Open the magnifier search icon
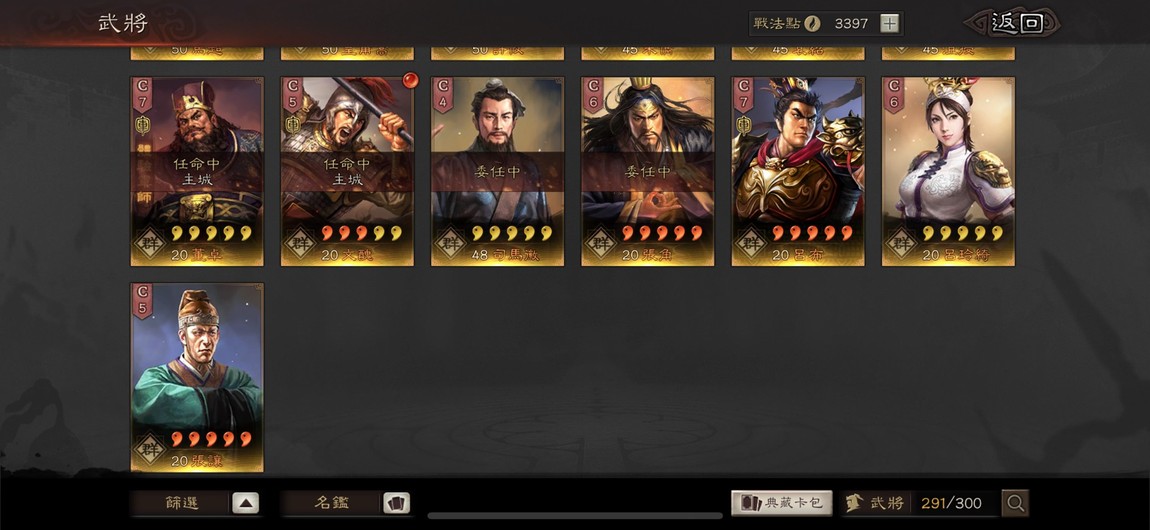The width and height of the screenshot is (1150, 530). pyautogui.click(x=1015, y=503)
